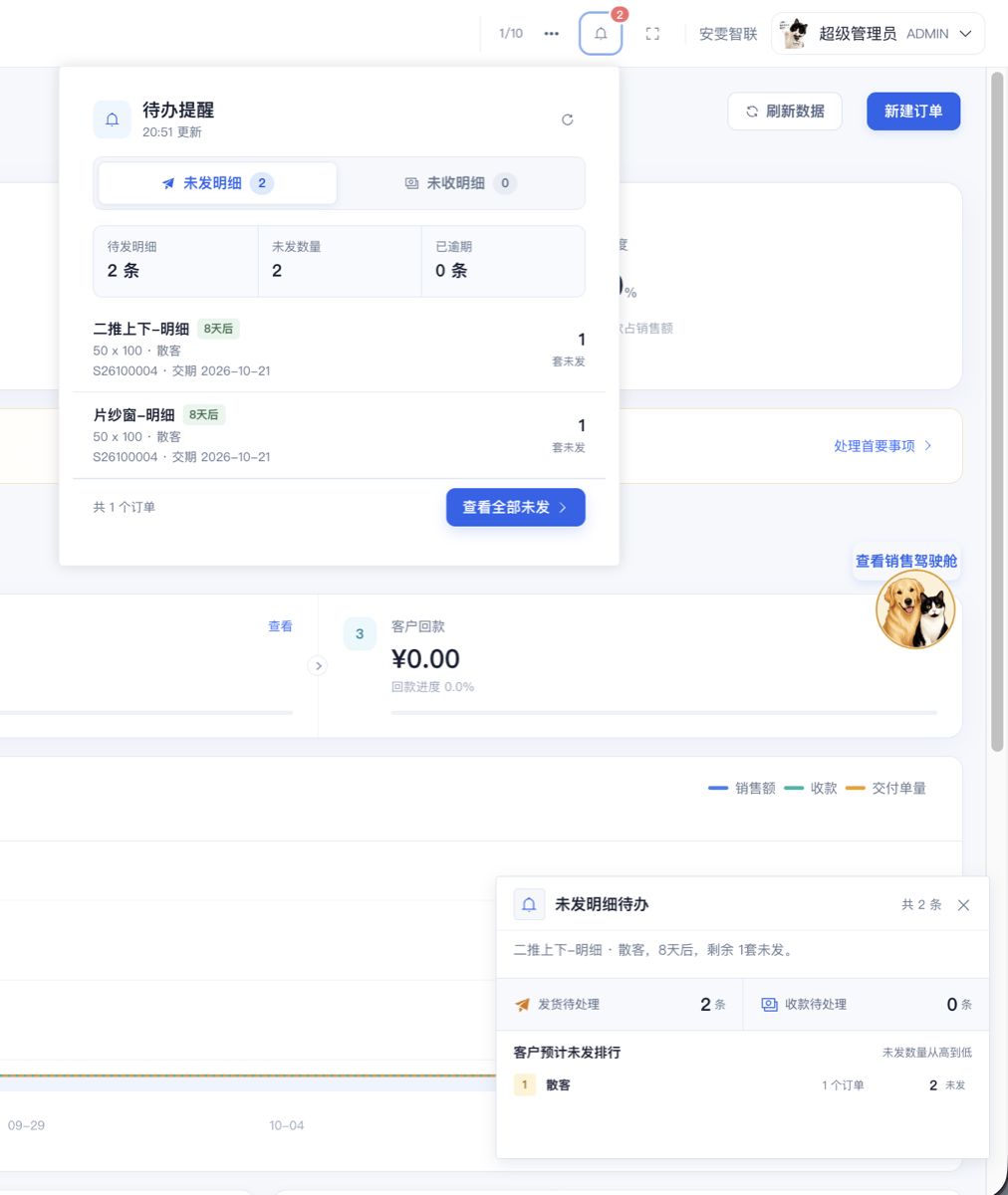The height and width of the screenshot is (1195, 1008).
Task: Click the 已逾期 0条 stat card
Action: click(503, 261)
